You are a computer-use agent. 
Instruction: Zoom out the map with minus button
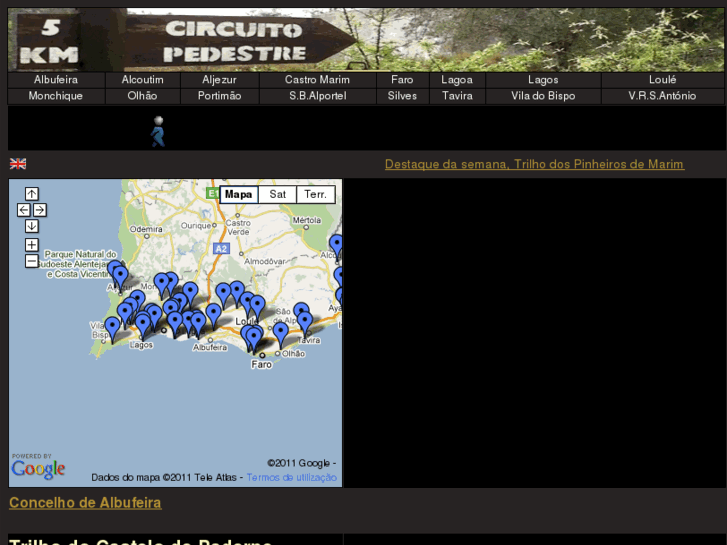[x=32, y=261]
